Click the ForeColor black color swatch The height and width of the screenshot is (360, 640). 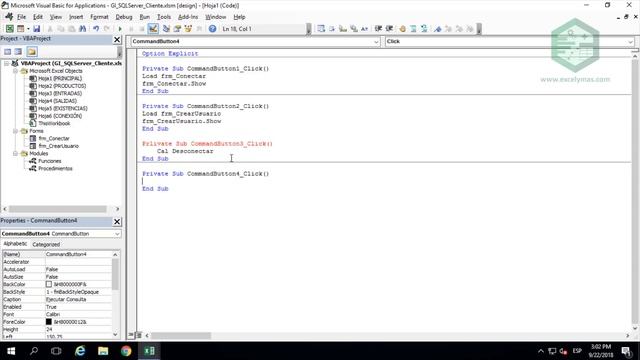click(x=49, y=322)
